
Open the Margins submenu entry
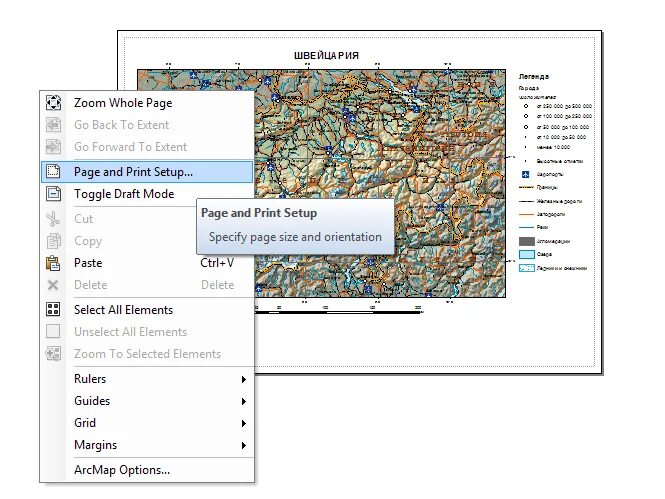[147, 445]
